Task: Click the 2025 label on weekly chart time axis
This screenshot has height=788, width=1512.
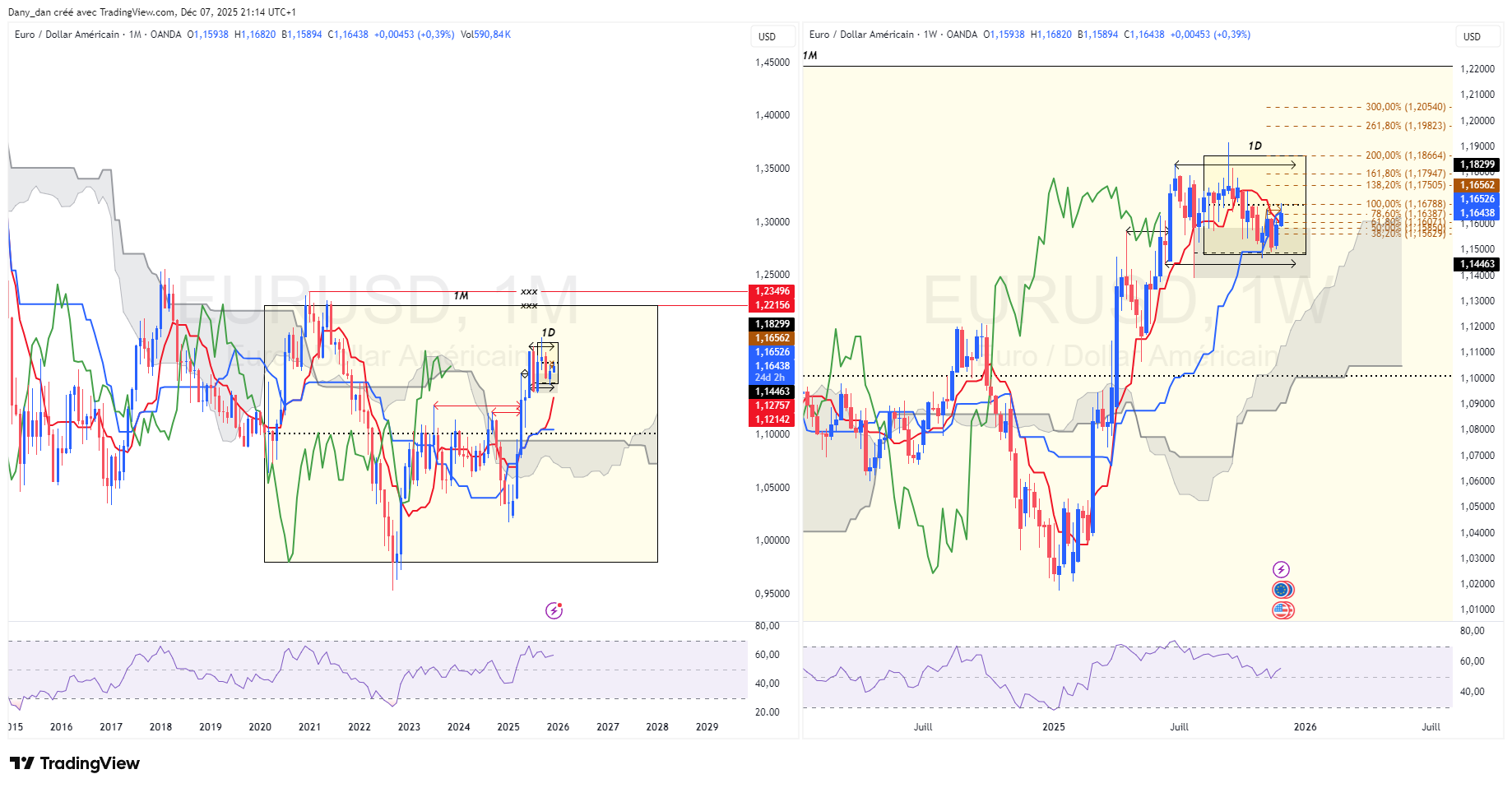Action: [x=1054, y=727]
